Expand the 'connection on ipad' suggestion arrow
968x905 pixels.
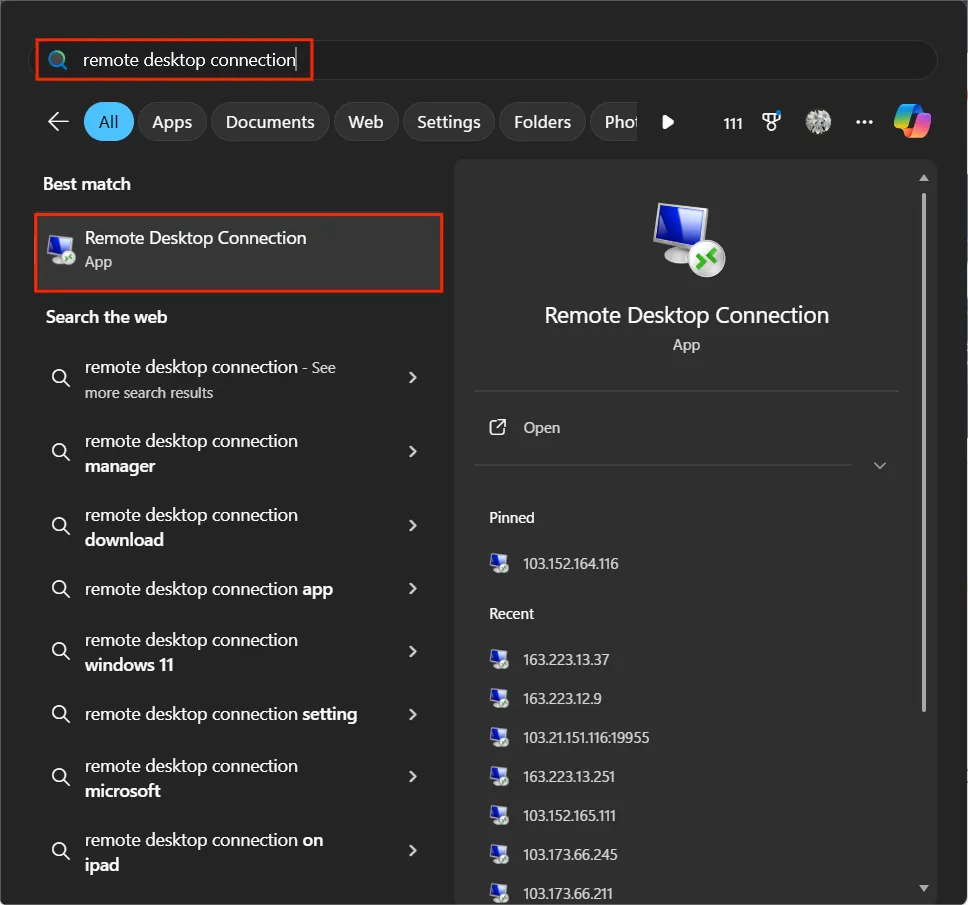pyautogui.click(x=413, y=851)
